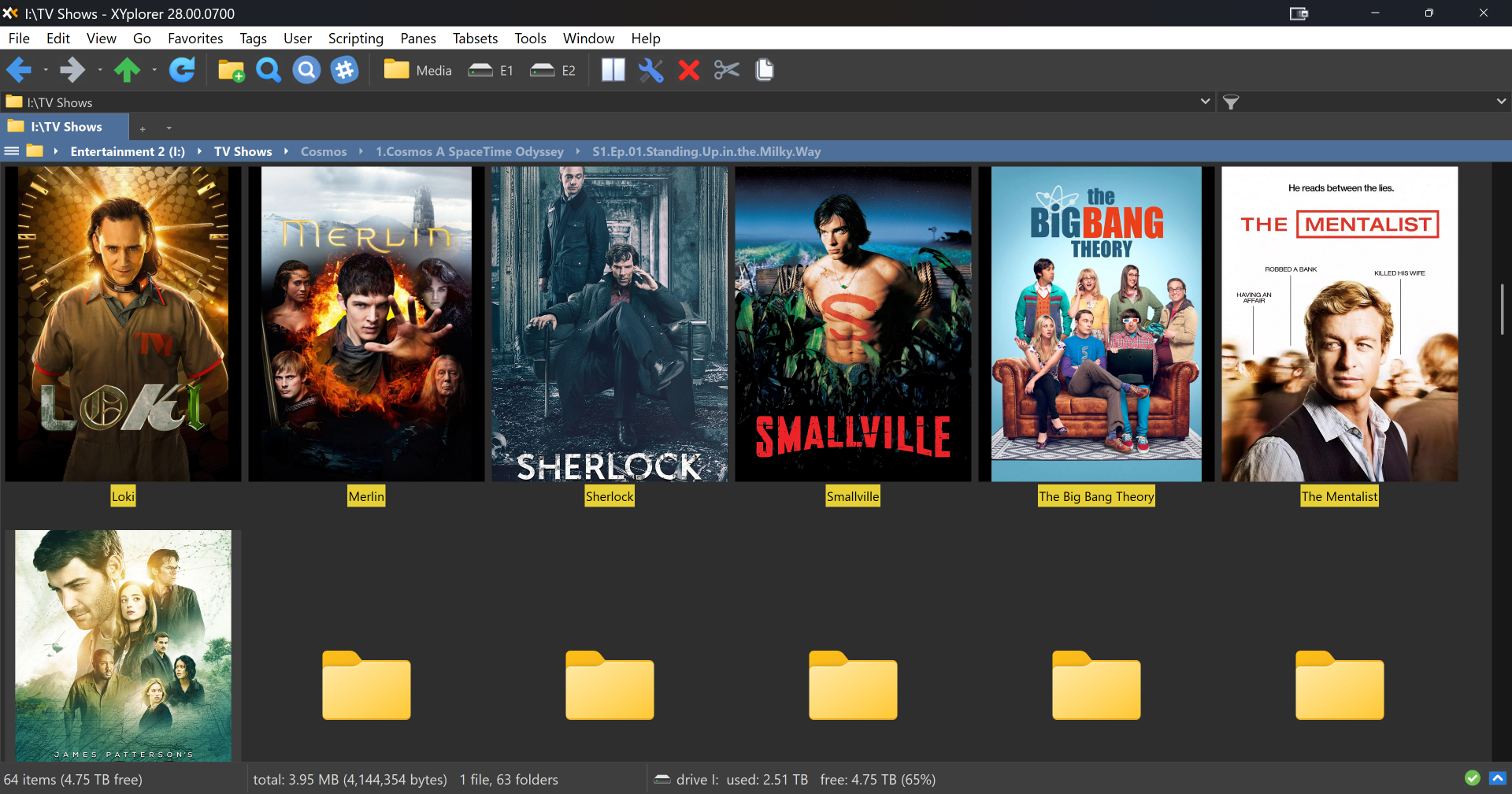The width and height of the screenshot is (1512, 794).
Task: Cut items using the scissors icon
Action: click(726, 70)
